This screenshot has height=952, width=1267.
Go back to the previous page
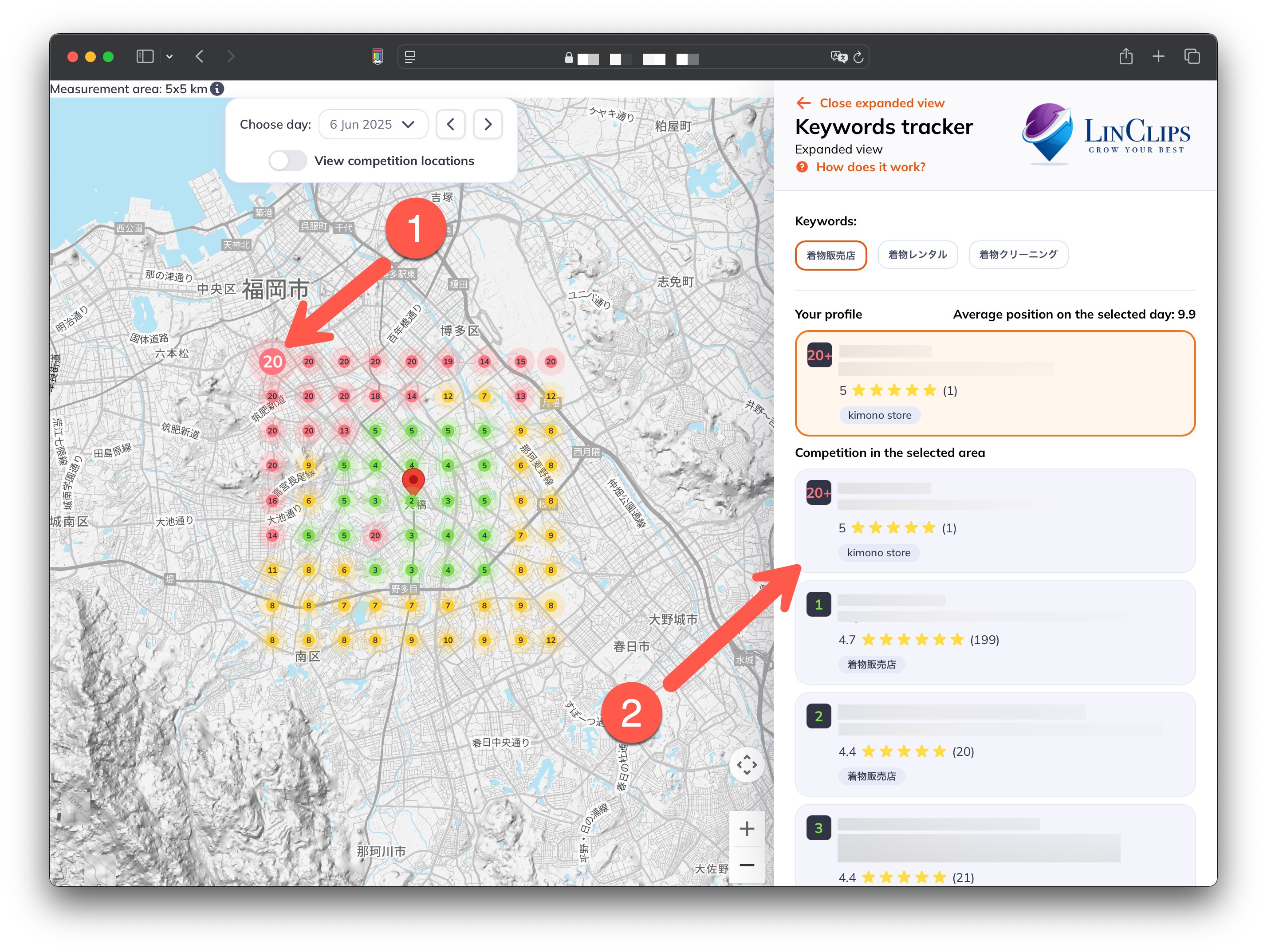pyautogui.click(x=199, y=56)
